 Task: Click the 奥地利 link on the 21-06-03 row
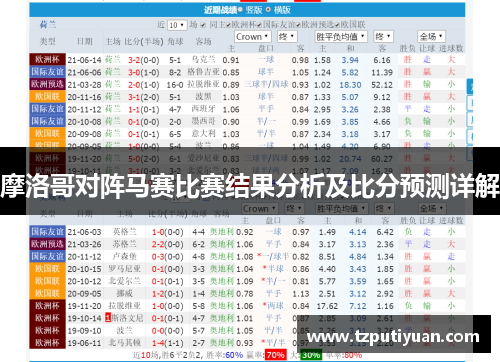coord(222,232)
